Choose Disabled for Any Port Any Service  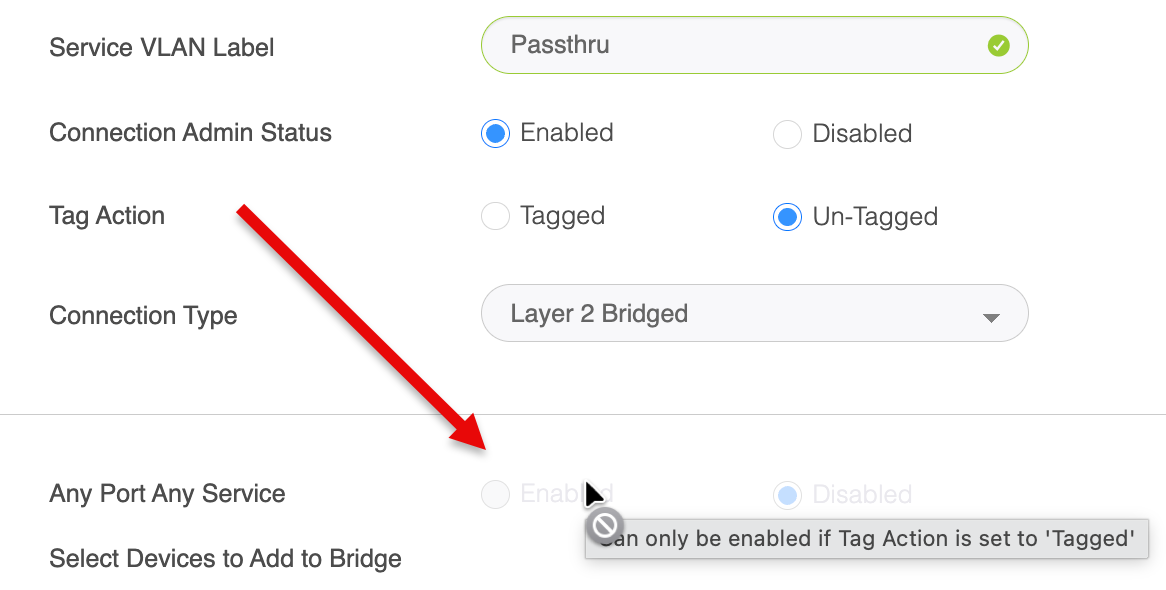pos(788,494)
